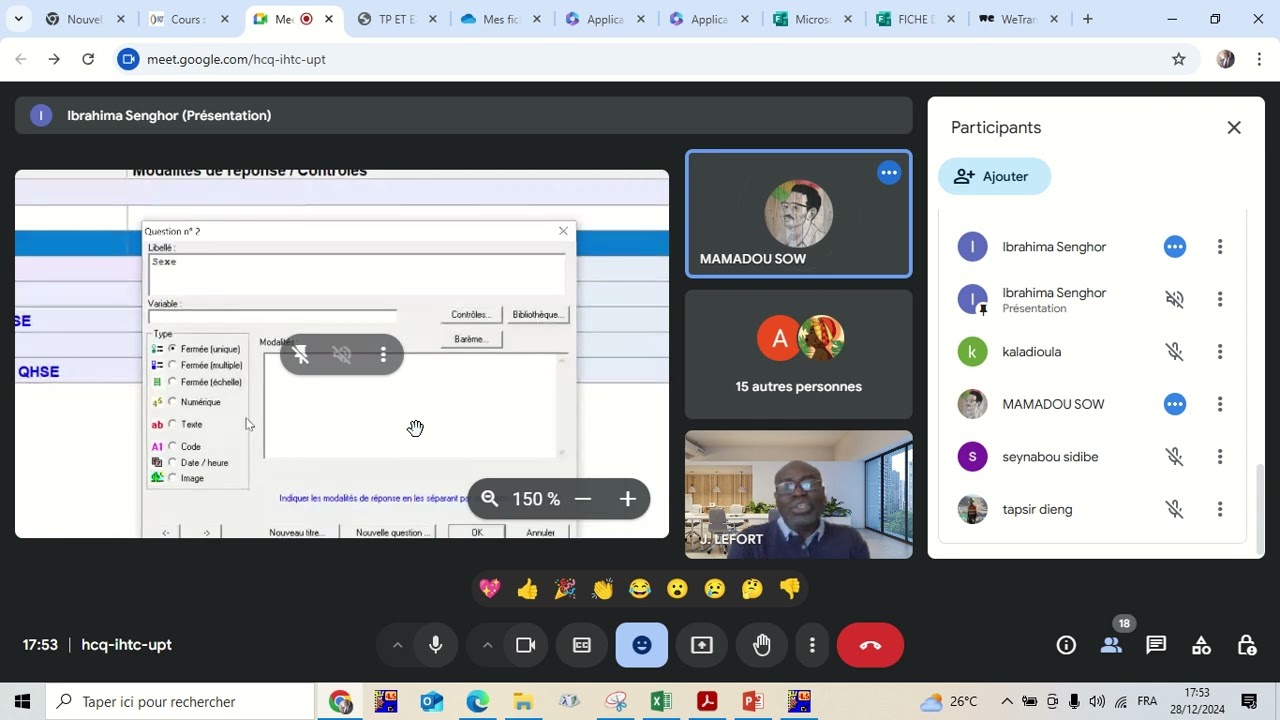Send the party popper reaction
The height and width of the screenshot is (720, 1280).
(x=565, y=589)
